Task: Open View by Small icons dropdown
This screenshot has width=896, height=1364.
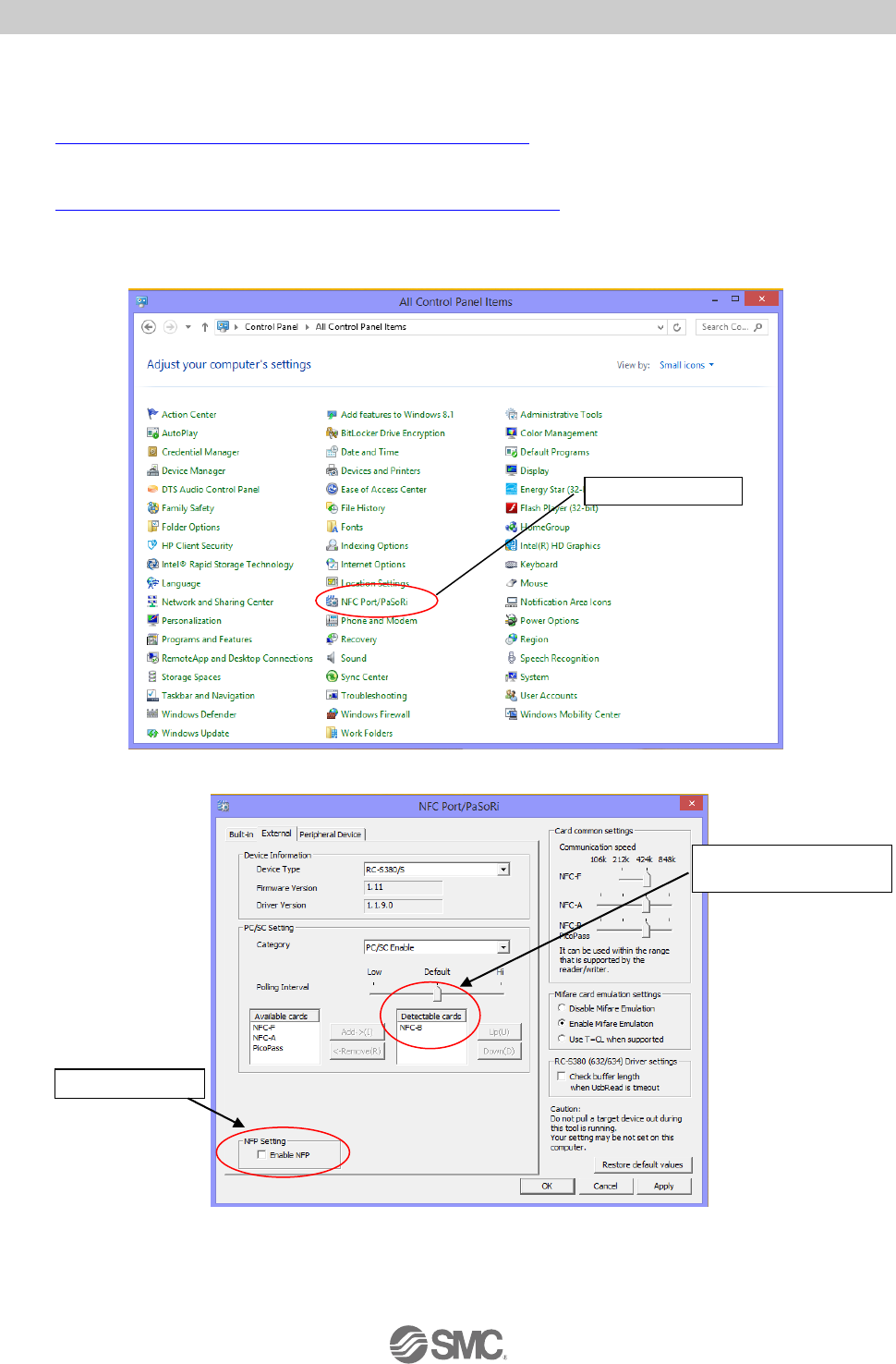Action: coord(686,365)
